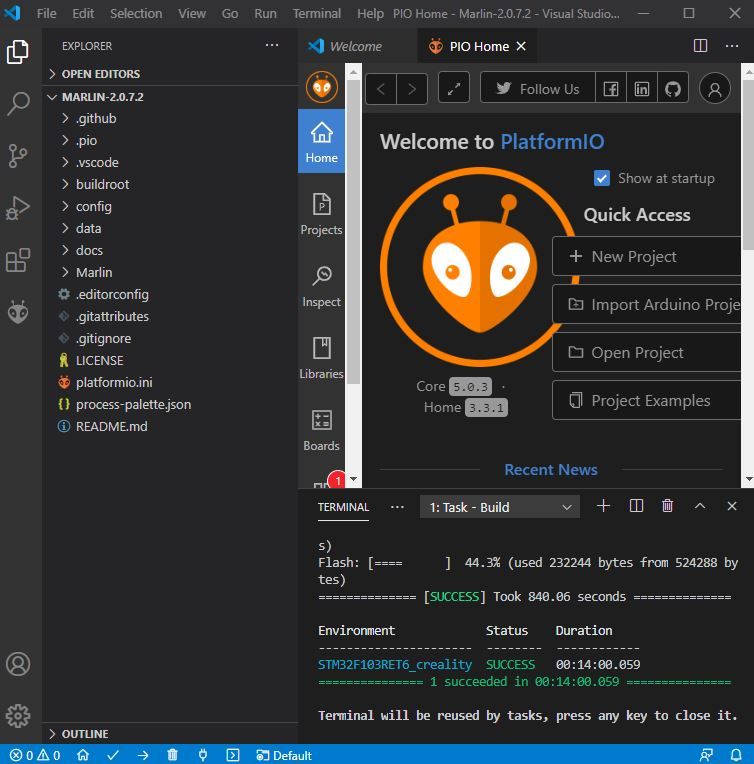Viewport: 754px width, 764px height.
Task: Uncheck Show at startup checkbox
Action: pyautogui.click(x=601, y=178)
